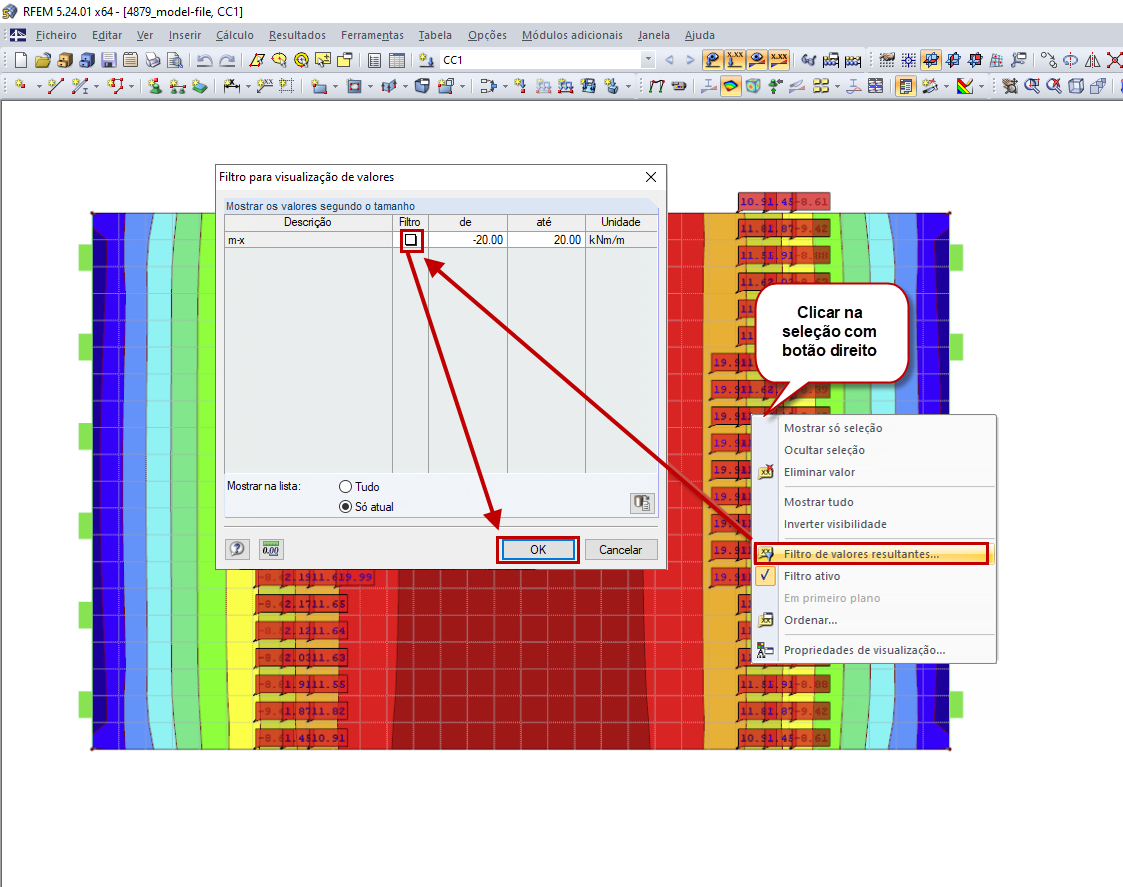Click the 'de' value -20.00 cell
The width and height of the screenshot is (1123, 887).
468,240
